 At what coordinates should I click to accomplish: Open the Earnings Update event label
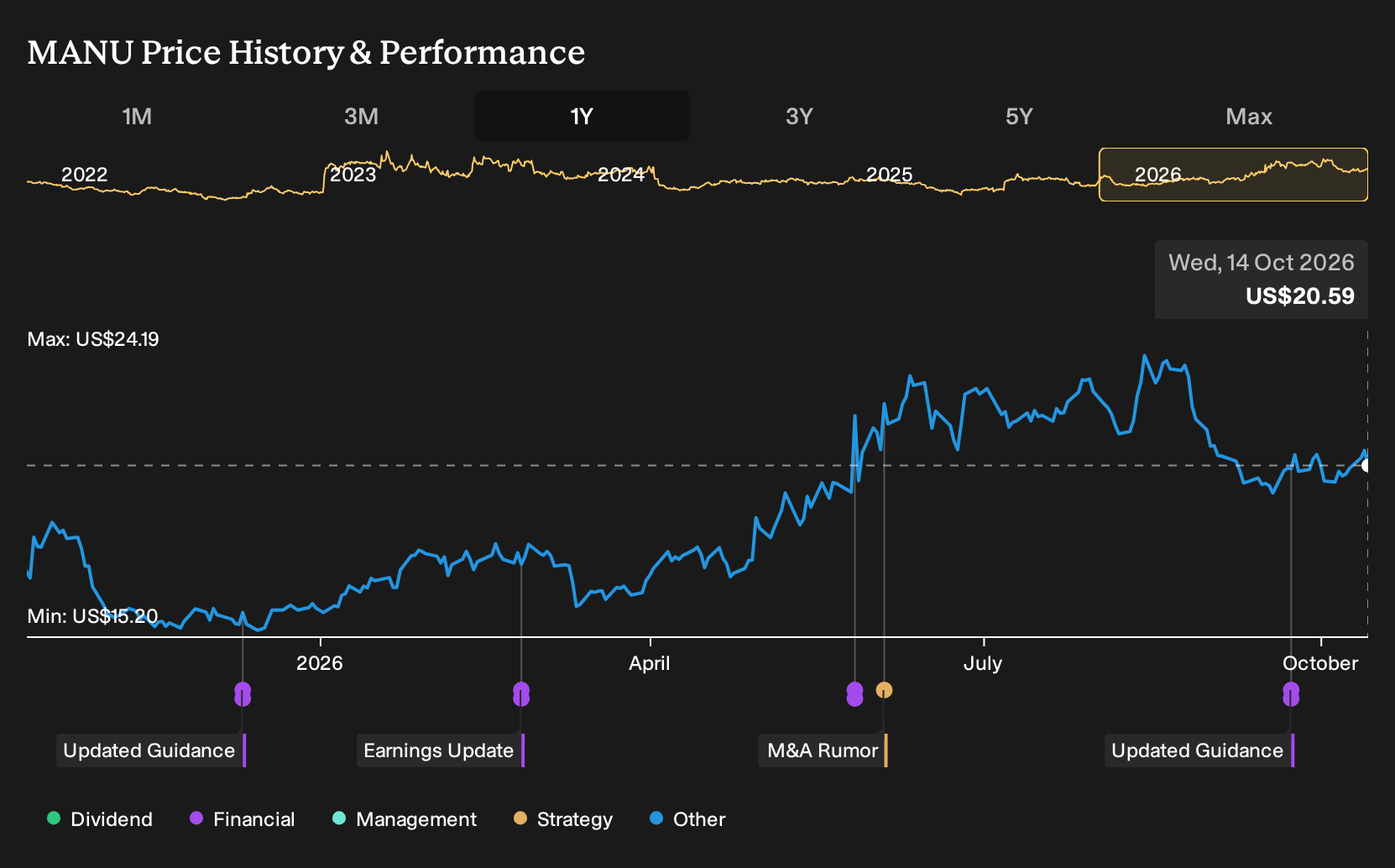coord(439,750)
